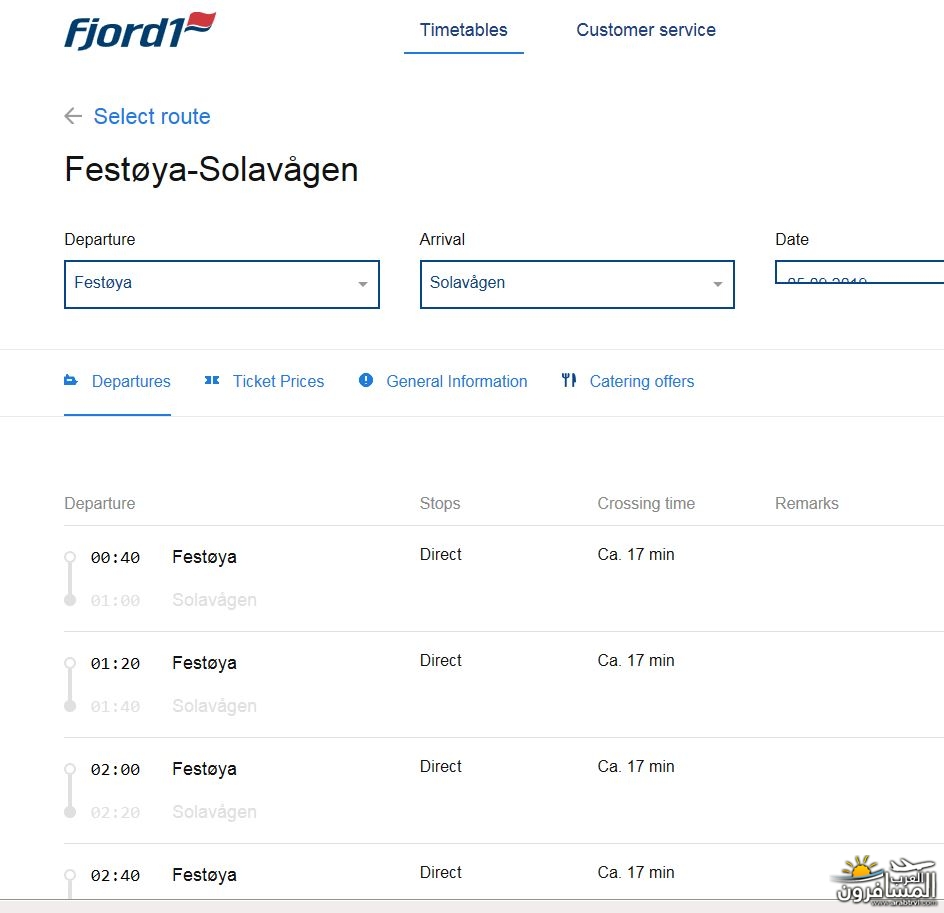Open the Timetables menu item
Image resolution: width=944 pixels, height=913 pixels.
463,30
